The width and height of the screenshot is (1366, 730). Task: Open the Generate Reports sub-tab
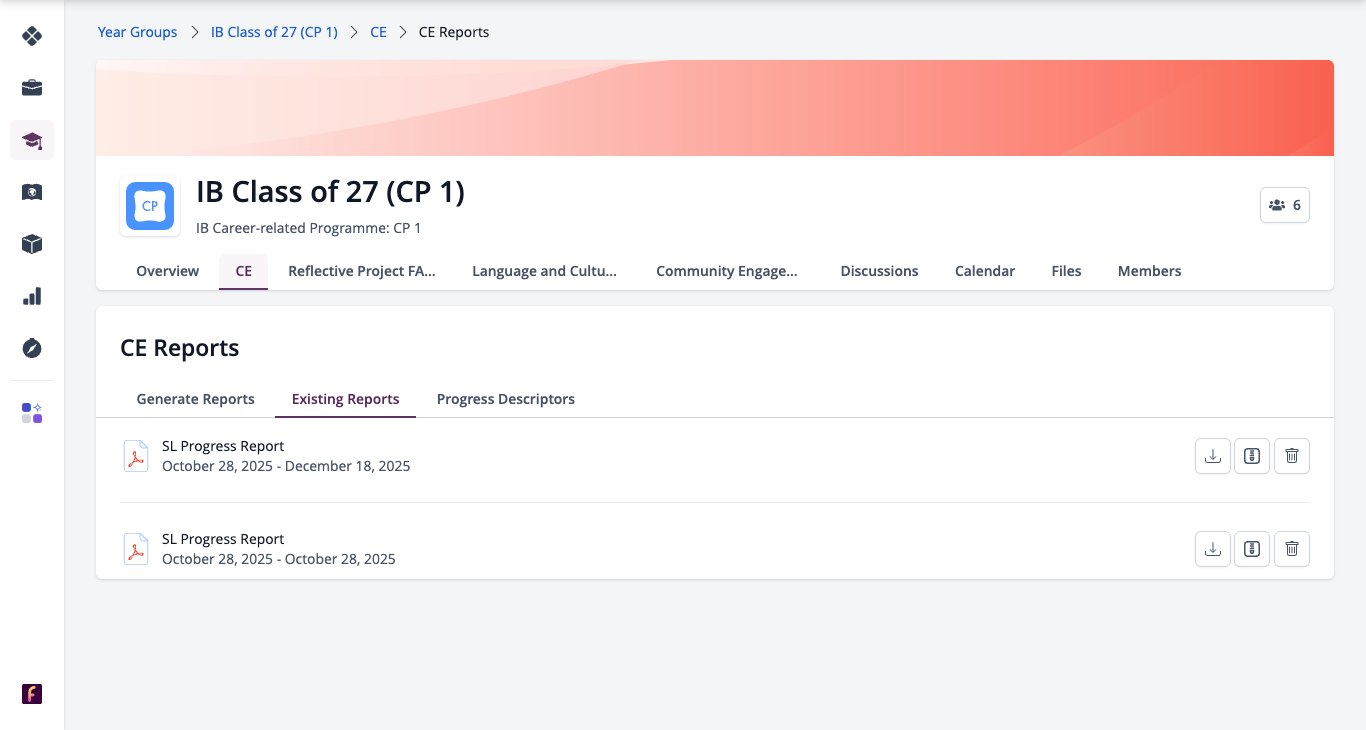196,399
